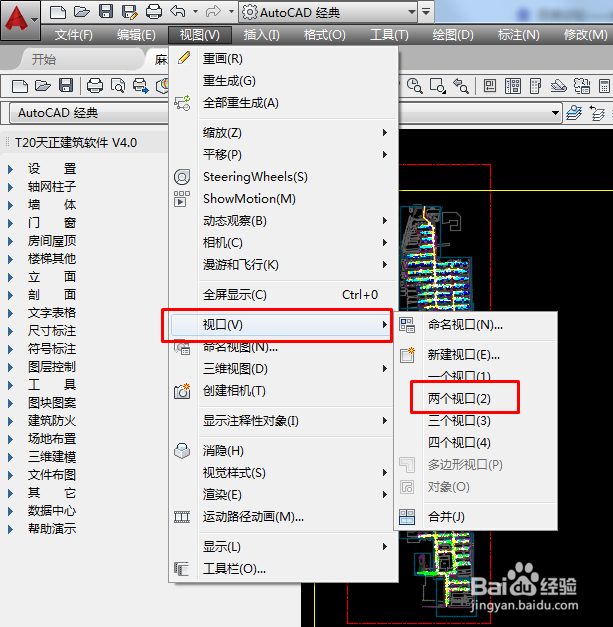Click Save As in the quick access toolbar
613x627 pixels.
pos(130,12)
